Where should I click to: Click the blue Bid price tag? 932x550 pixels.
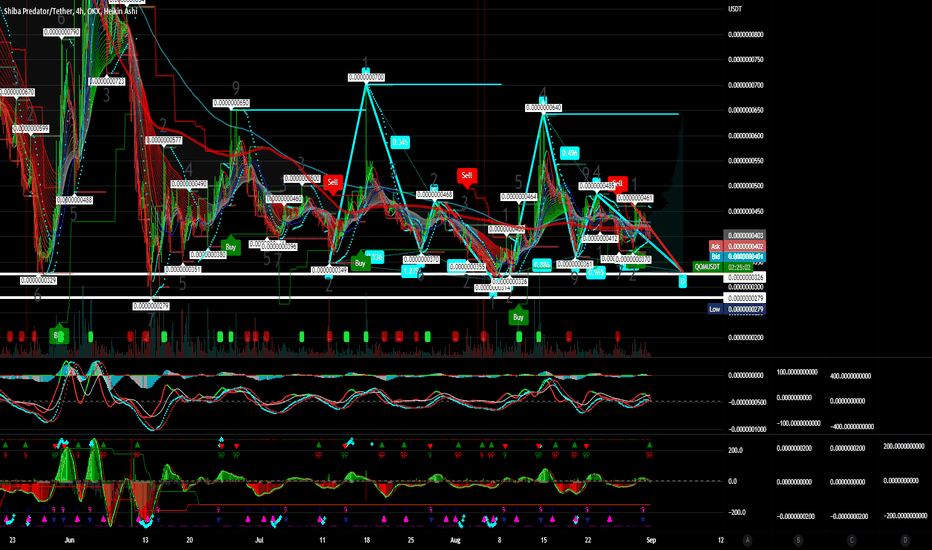coord(716,257)
